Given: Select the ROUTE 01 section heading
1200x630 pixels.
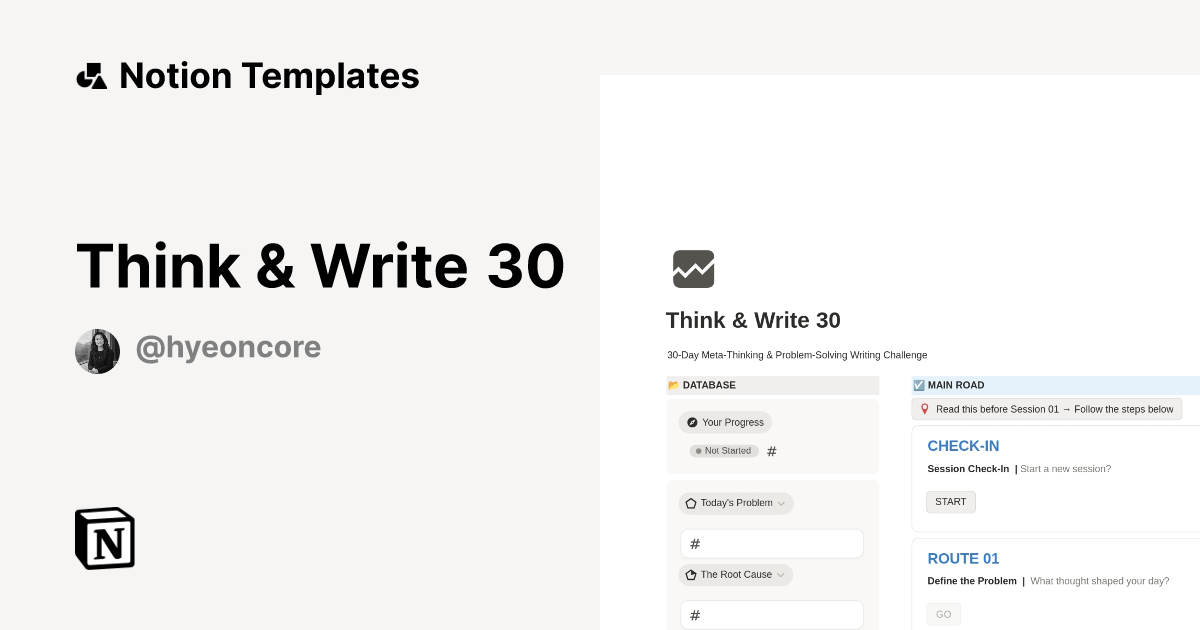Looking at the screenshot, I should pyautogui.click(x=963, y=559).
